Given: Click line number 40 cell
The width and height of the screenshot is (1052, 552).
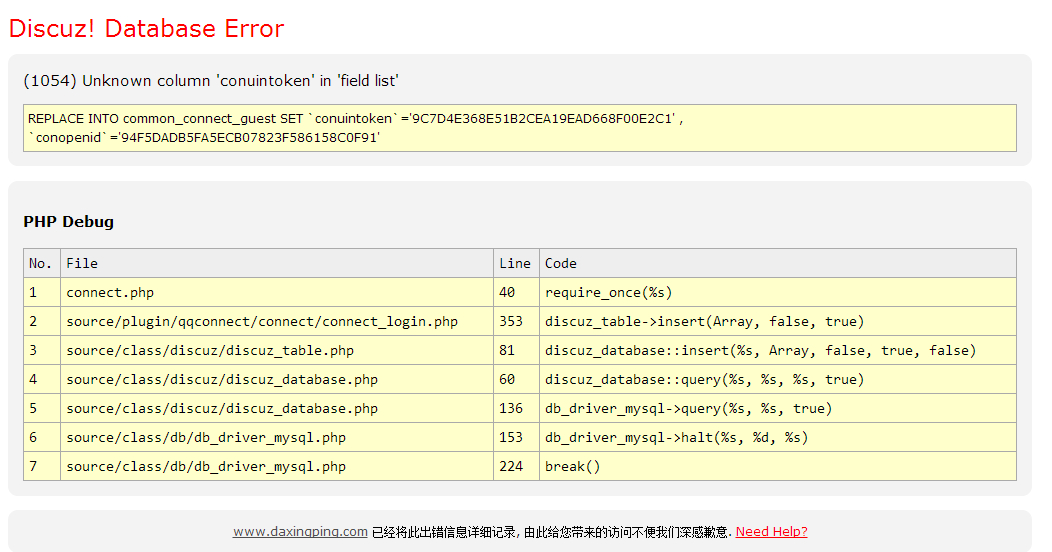Looking at the screenshot, I should [x=516, y=292].
